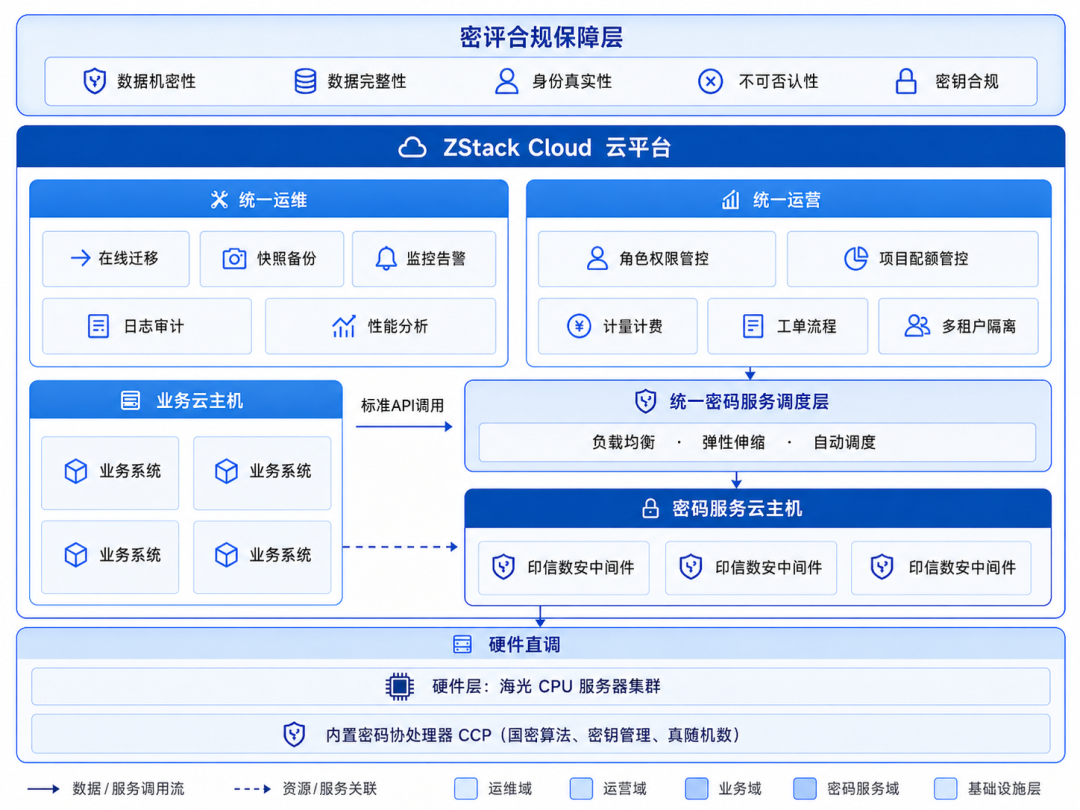The height and width of the screenshot is (810, 1080).
Task: Click the 统一密码服务调度层 title text
Action: click(x=749, y=402)
